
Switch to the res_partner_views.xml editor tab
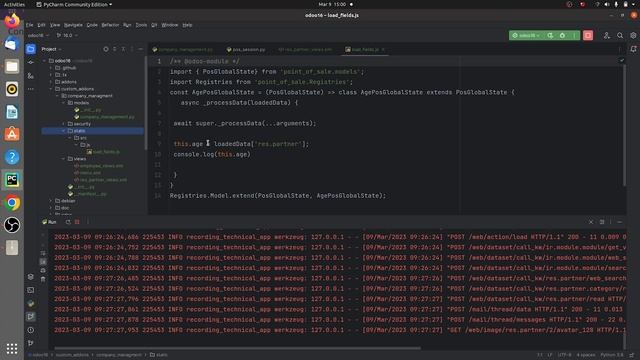coord(305,49)
